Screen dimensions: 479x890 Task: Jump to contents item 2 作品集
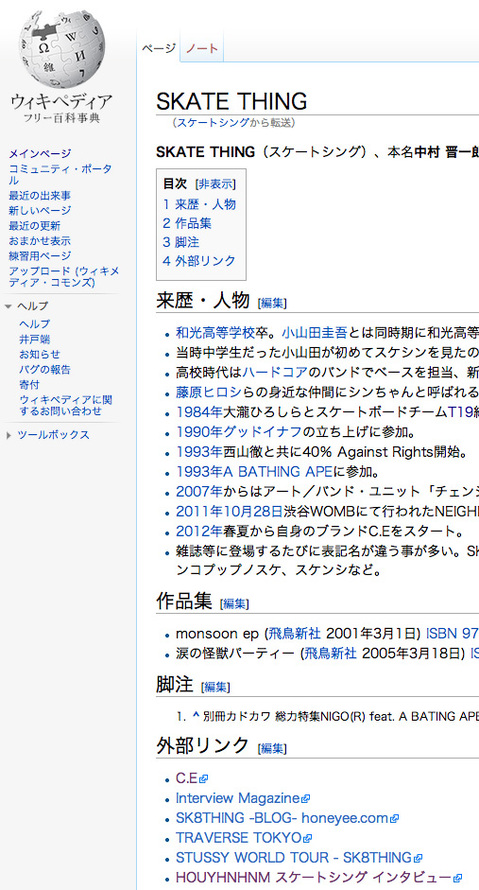[187, 223]
